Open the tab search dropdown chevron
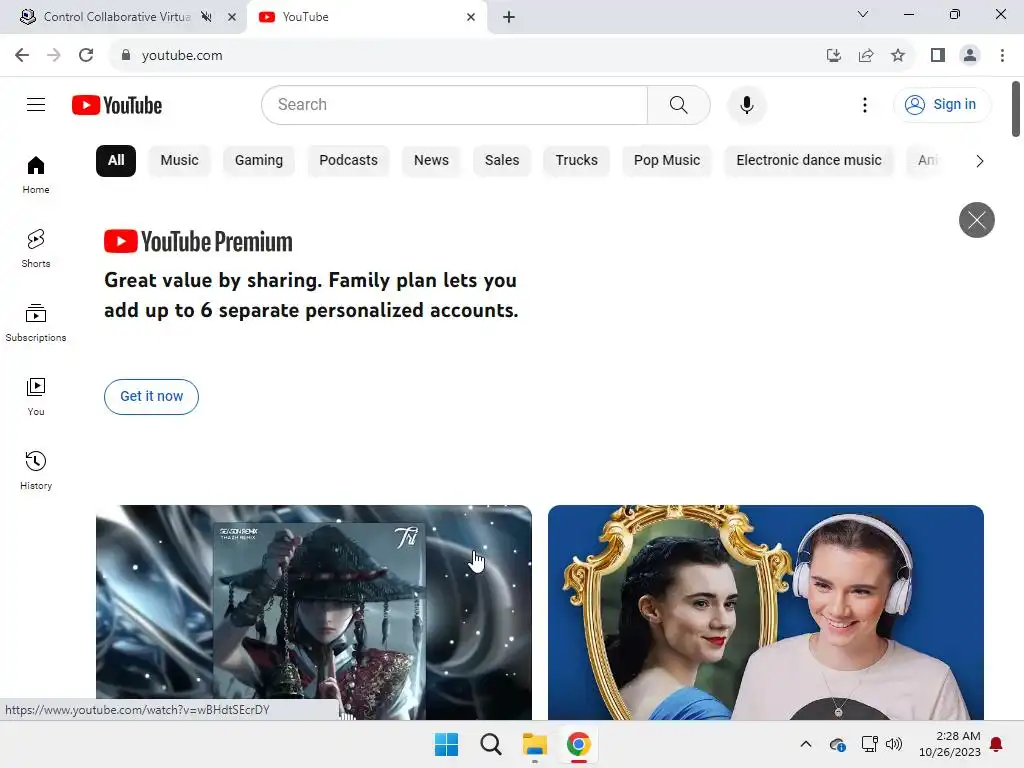1024x768 pixels. (x=863, y=14)
